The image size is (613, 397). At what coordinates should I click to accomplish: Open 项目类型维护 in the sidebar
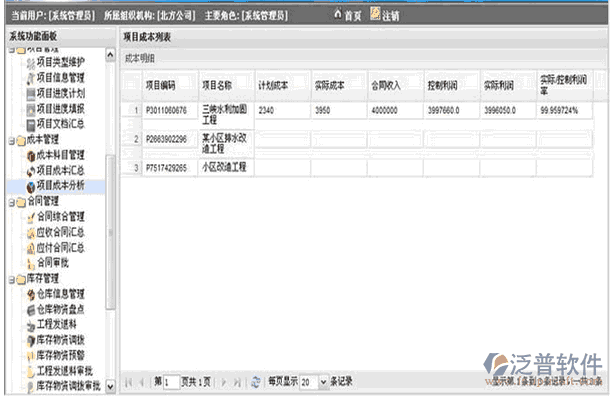pyautogui.click(x=60, y=62)
